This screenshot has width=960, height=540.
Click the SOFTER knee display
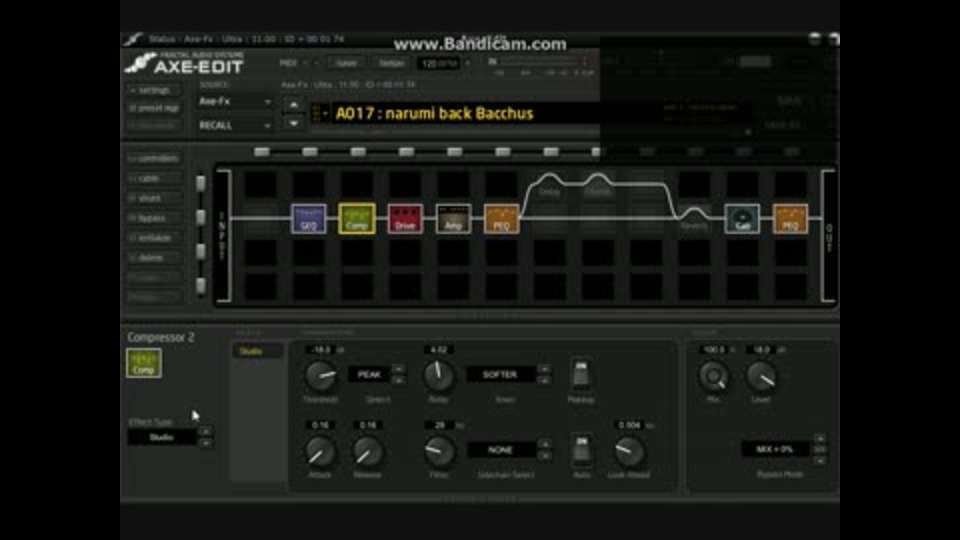(x=500, y=374)
